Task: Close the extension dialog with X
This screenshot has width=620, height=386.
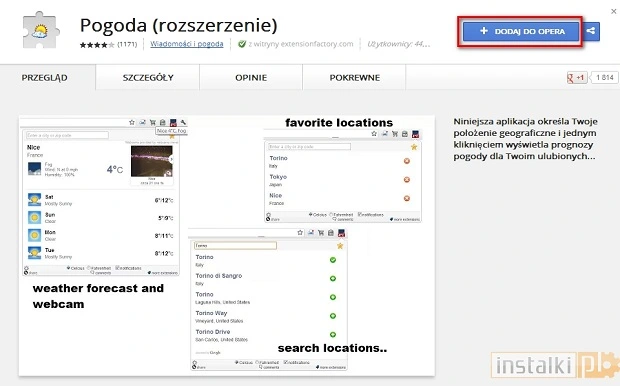Action: pos(613,11)
